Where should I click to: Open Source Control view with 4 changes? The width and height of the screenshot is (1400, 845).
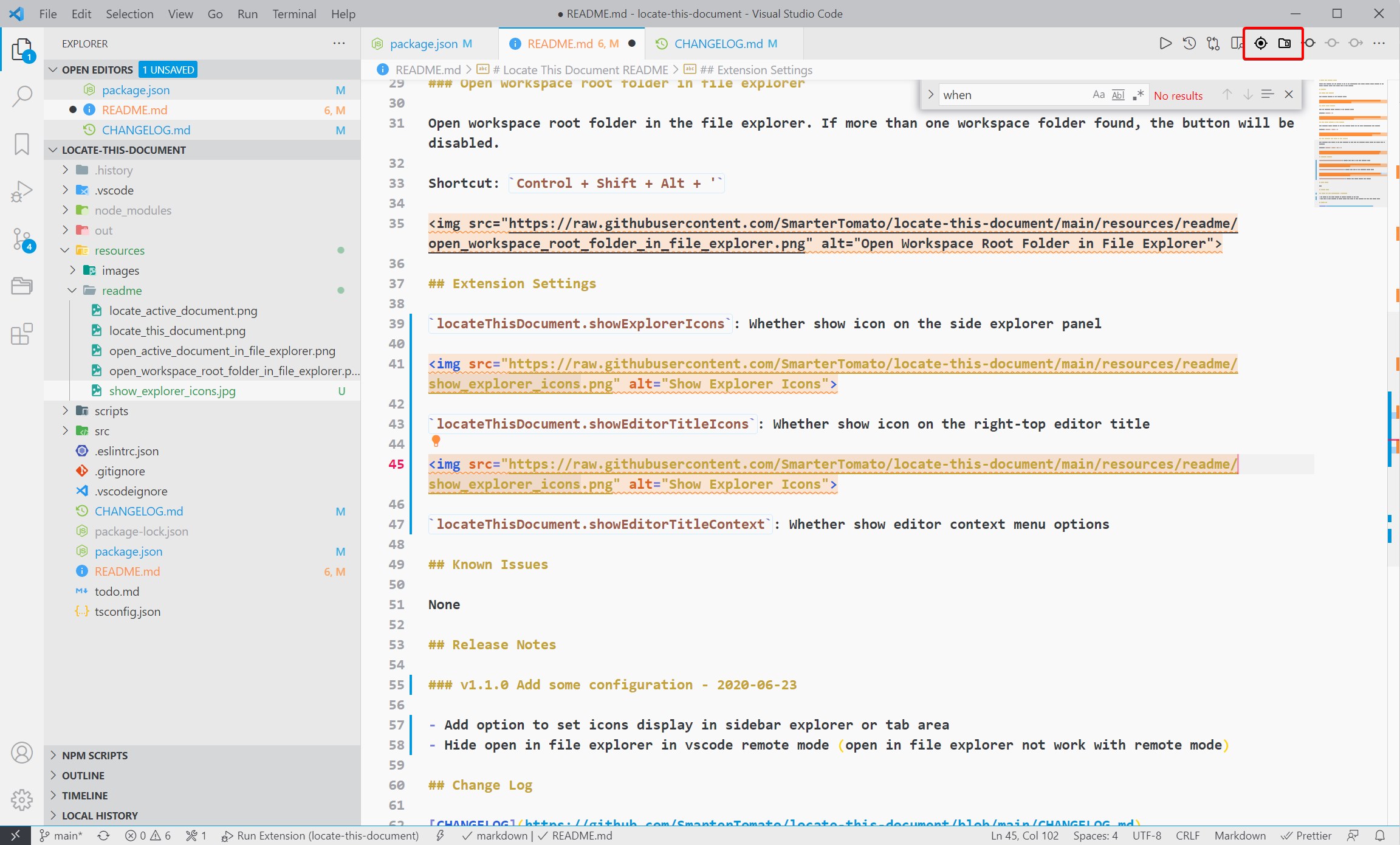(22, 239)
